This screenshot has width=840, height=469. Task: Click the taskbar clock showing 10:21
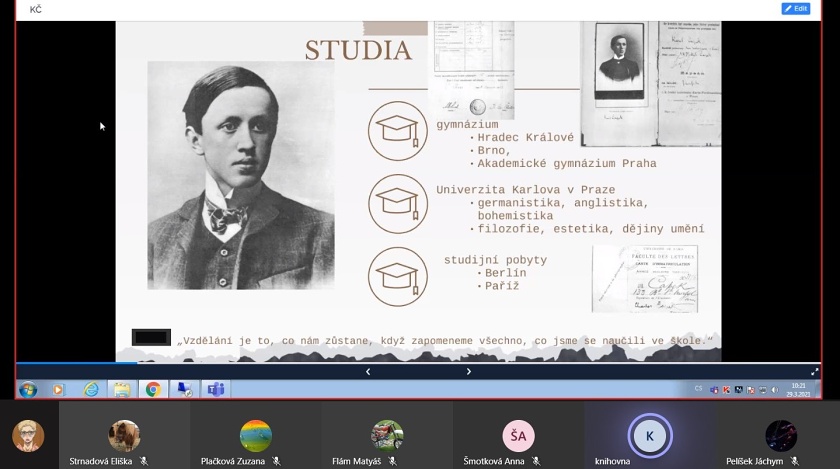(797, 389)
